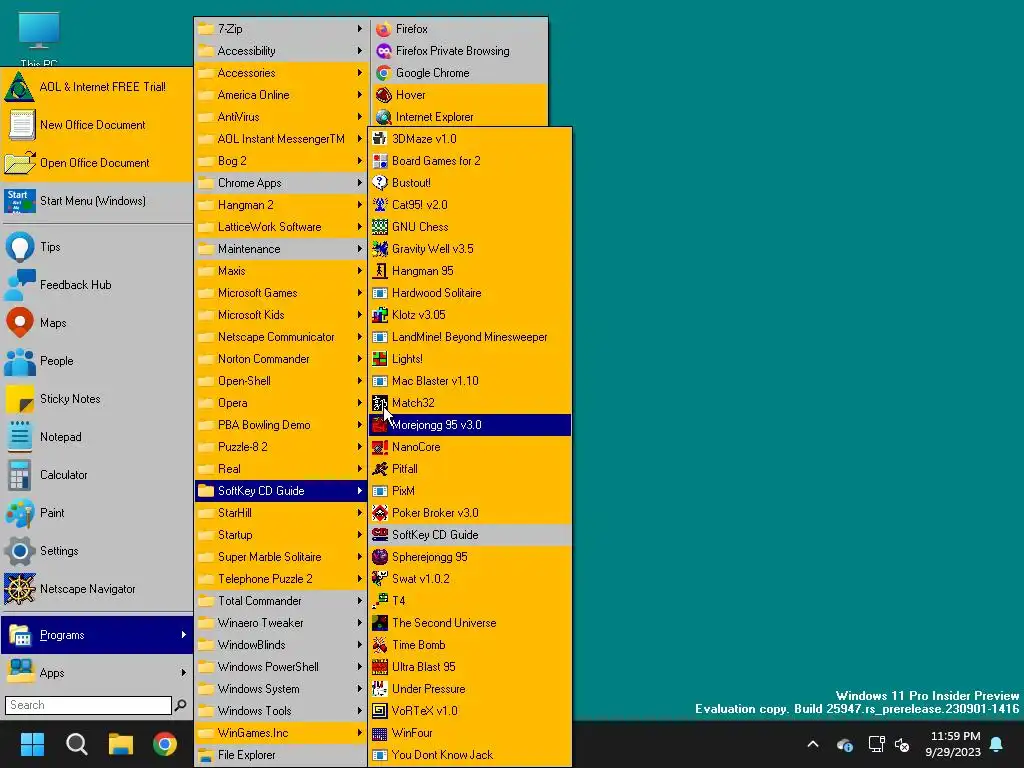Viewport: 1024px width, 768px height.
Task: Open Under Pressure icon
Action: [379, 688]
